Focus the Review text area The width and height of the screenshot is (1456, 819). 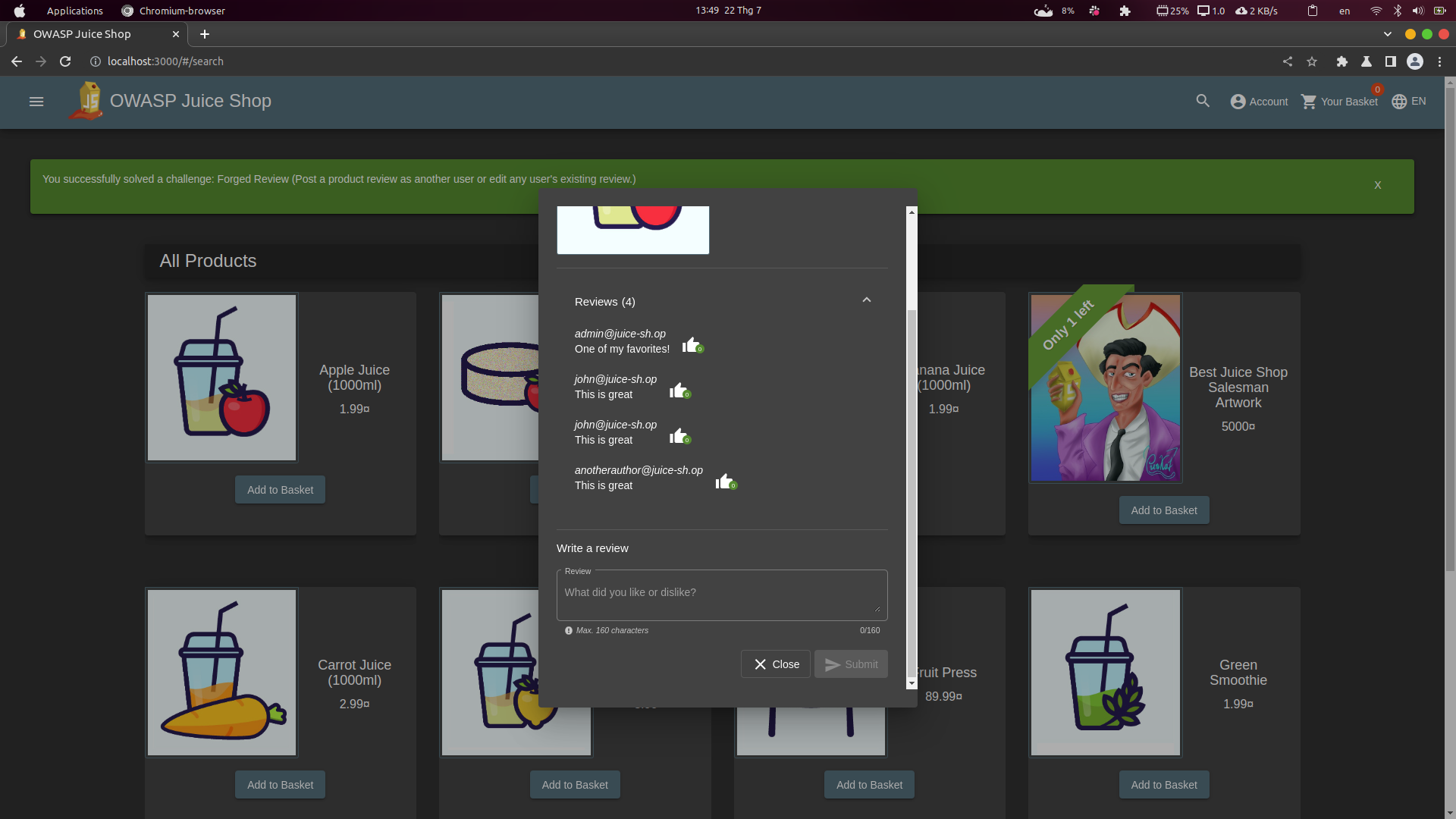(722, 595)
